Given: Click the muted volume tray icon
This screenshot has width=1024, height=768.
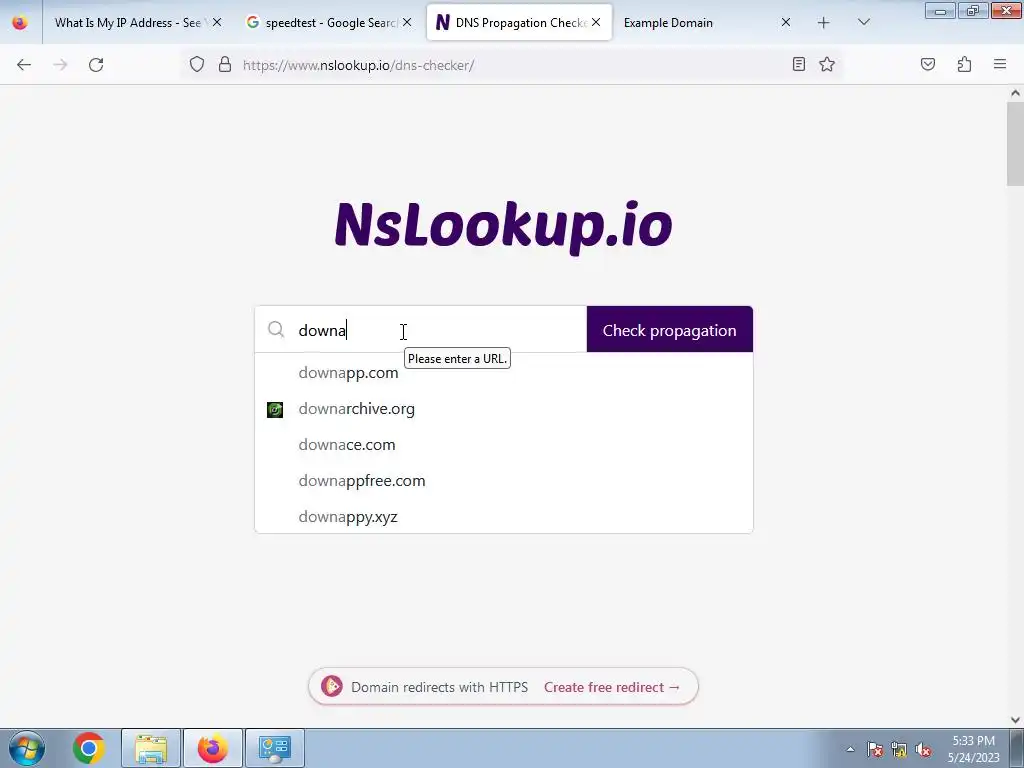Looking at the screenshot, I should pos(923,749).
